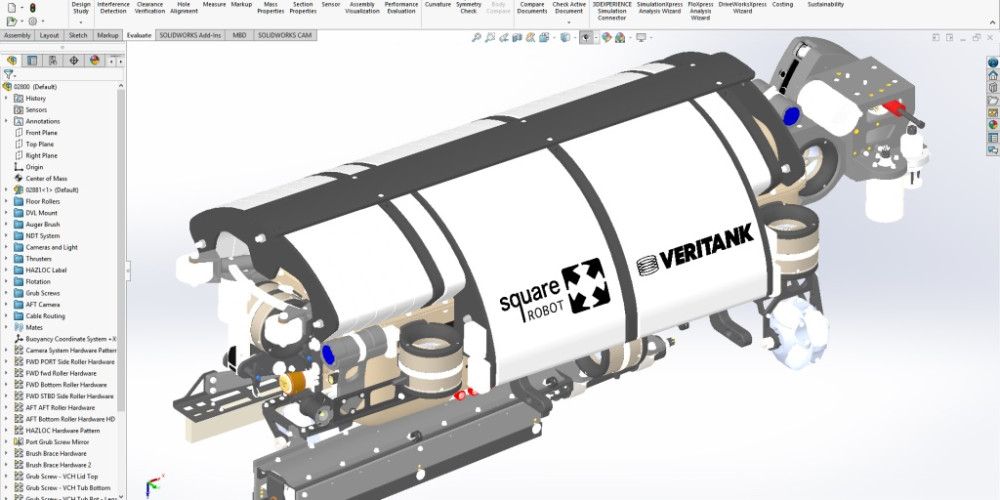The height and width of the screenshot is (500, 1000).
Task: Expand the Mates node
Action: click(6, 327)
